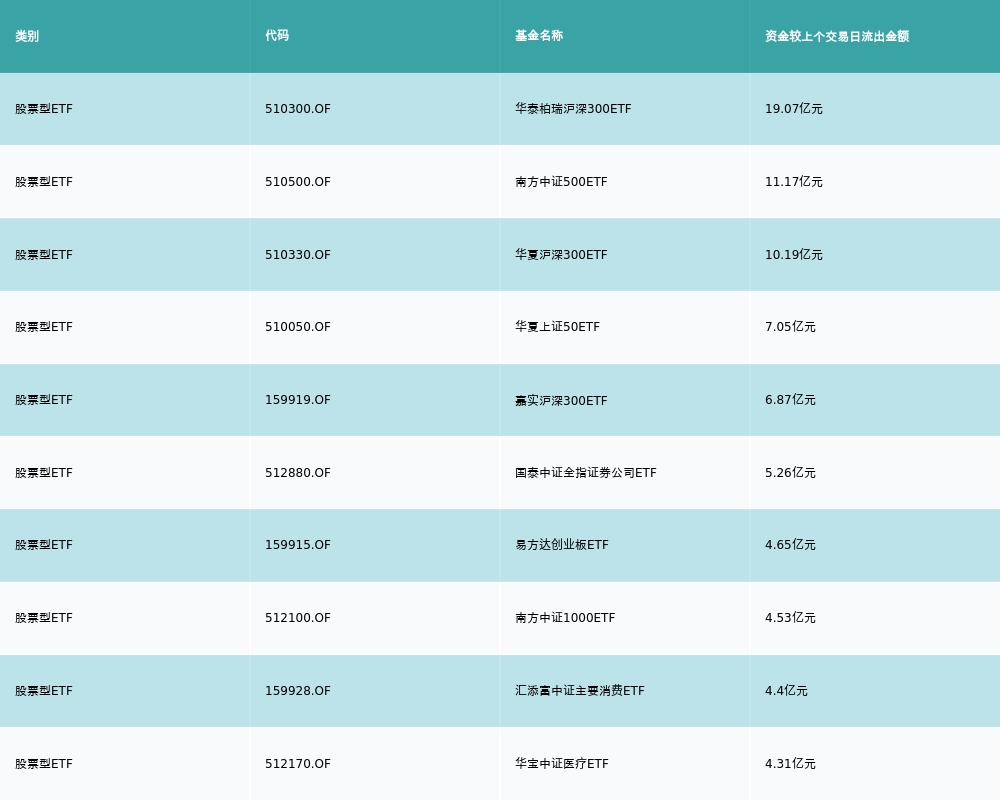This screenshot has width=1000, height=800.
Task: Select code 512880.OF
Action: pyautogui.click(x=298, y=473)
